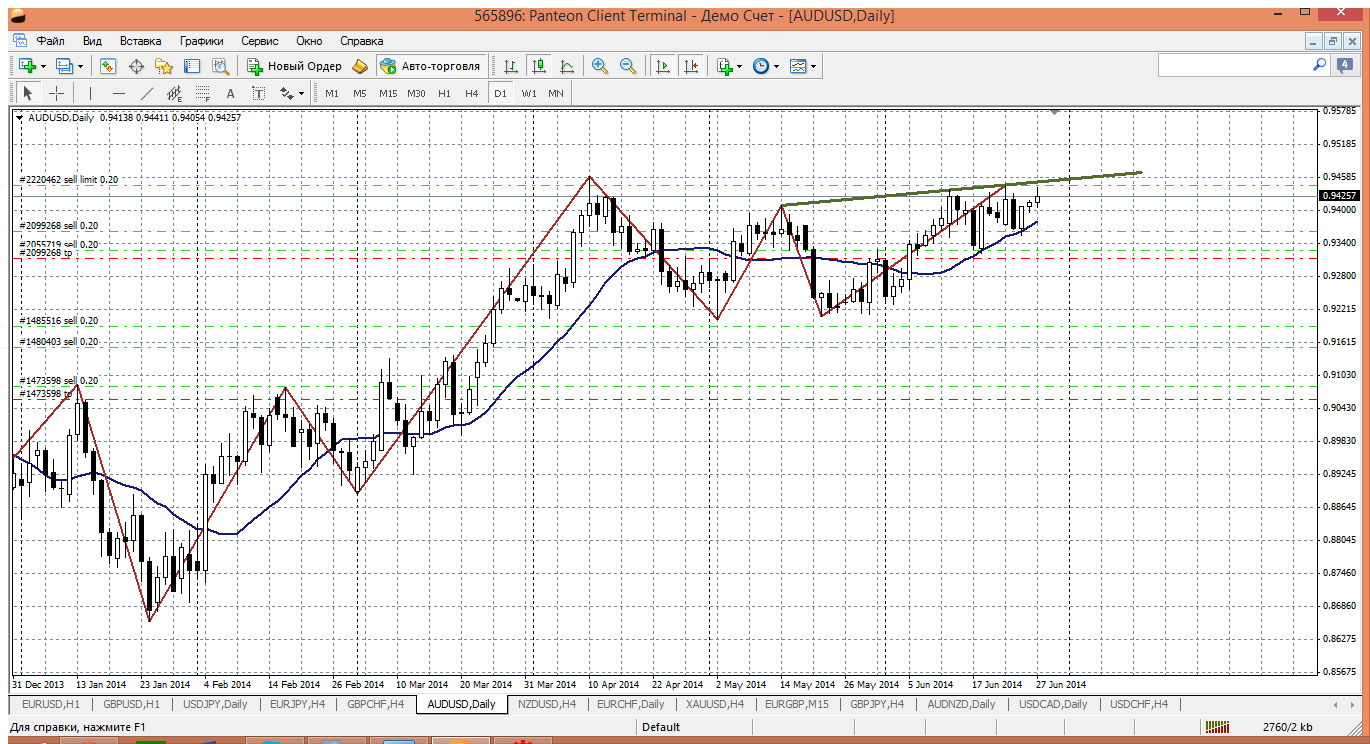Switch timeframe to H4
This screenshot has width=1370, height=744.
[471, 93]
